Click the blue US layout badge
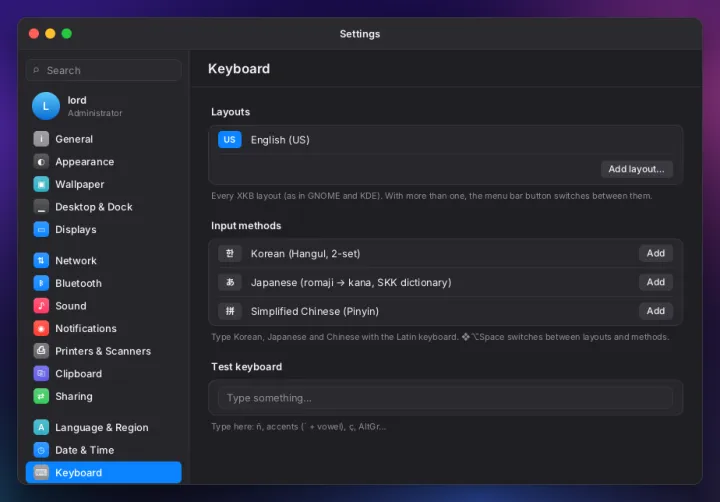 tap(230, 140)
